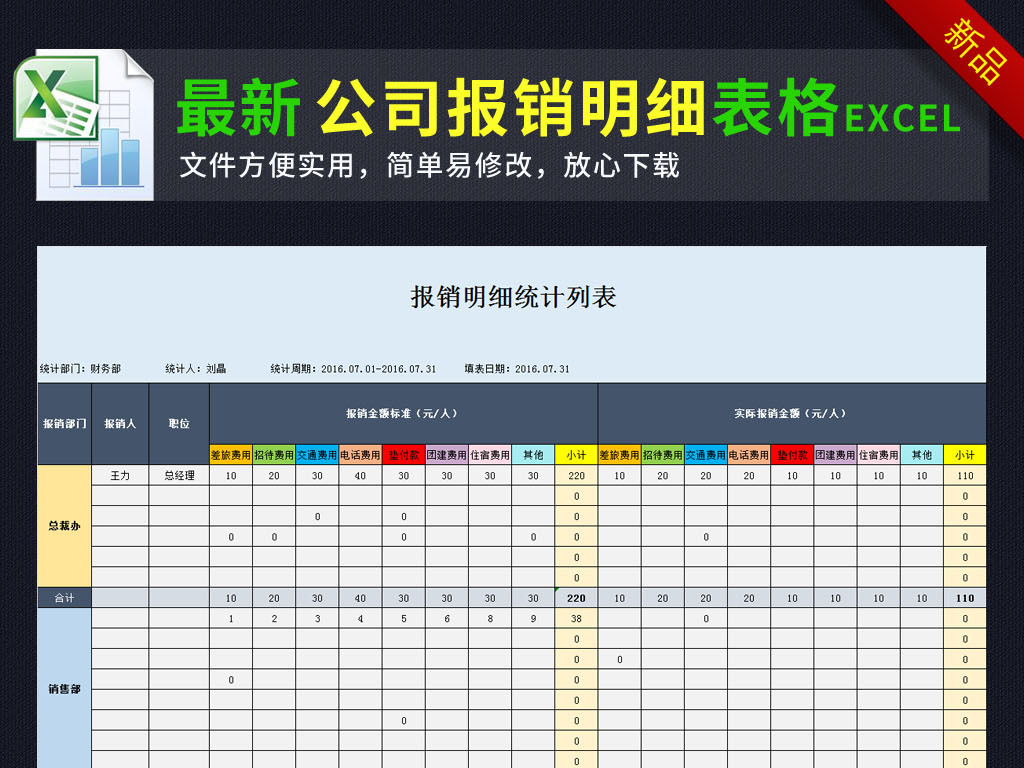Select the 职位 header cell
Screen dimensions: 1024x768
point(179,423)
